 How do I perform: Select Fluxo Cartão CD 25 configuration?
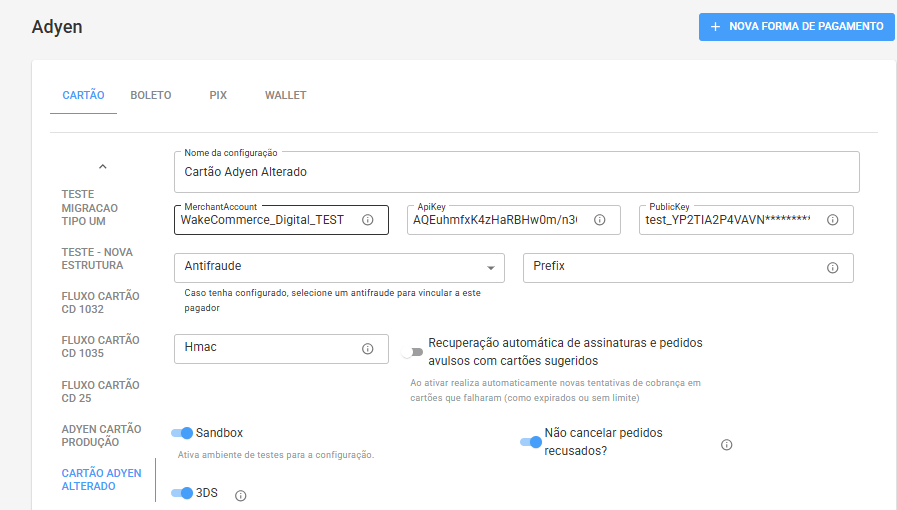[101, 392]
